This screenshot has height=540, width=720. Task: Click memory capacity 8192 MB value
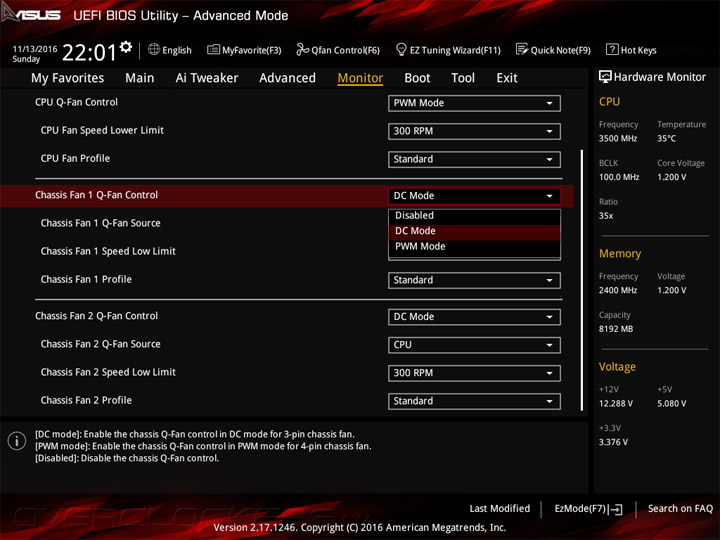[x=616, y=329]
